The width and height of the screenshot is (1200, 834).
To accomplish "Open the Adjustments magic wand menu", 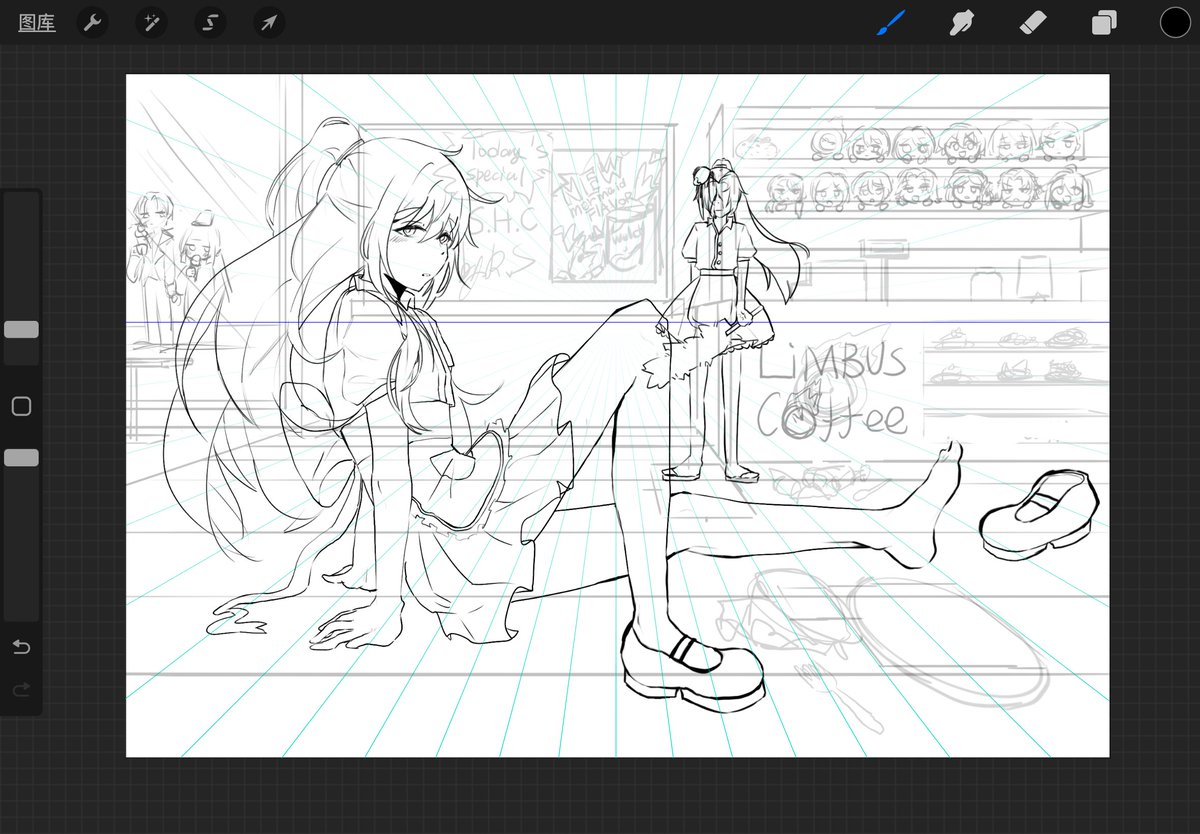I will [151, 23].
